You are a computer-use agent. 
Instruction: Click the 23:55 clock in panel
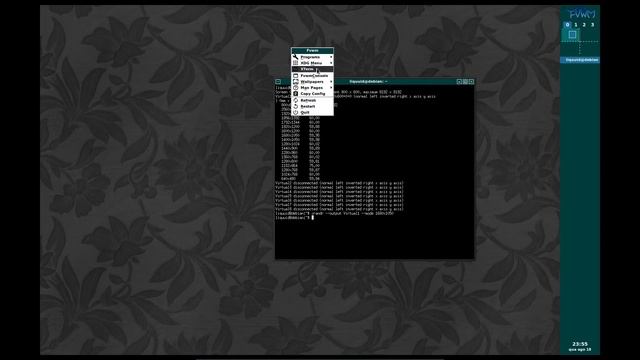point(580,344)
